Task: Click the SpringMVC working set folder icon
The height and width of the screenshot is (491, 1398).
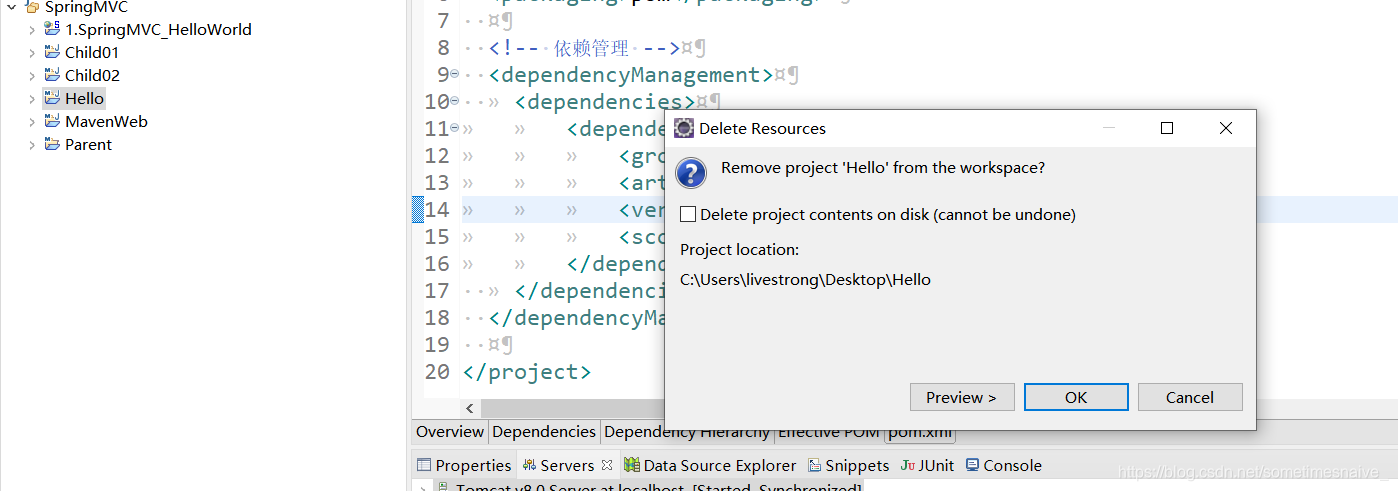Action: (x=32, y=7)
